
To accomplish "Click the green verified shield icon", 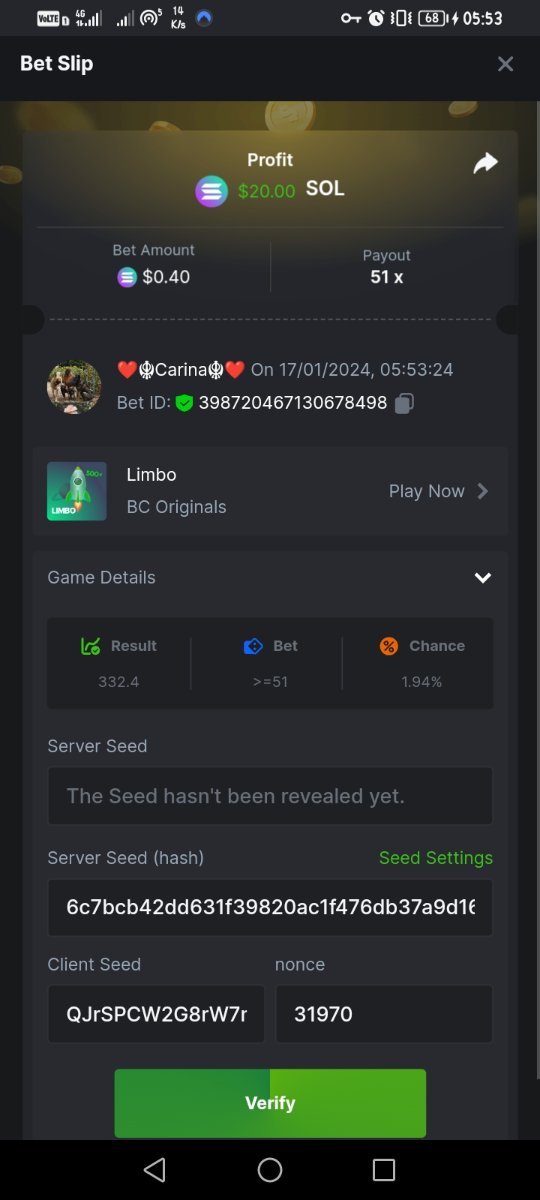I will tap(184, 403).
